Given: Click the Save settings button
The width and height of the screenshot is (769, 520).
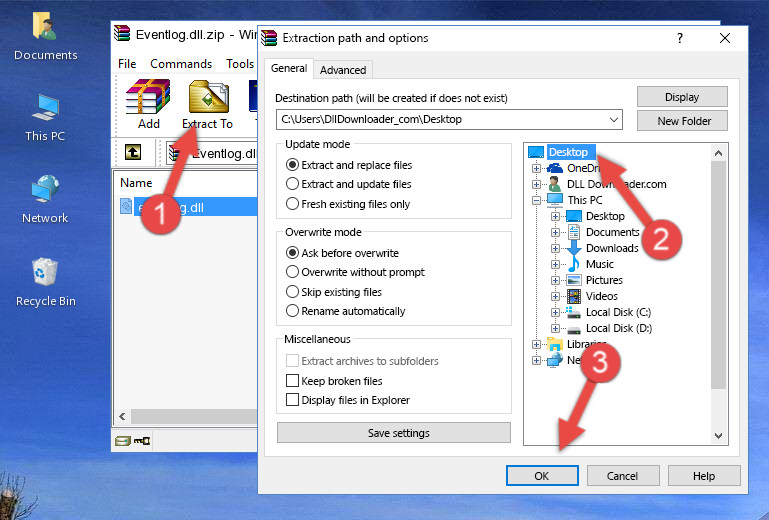Looking at the screenshot, I should point(394,433).
